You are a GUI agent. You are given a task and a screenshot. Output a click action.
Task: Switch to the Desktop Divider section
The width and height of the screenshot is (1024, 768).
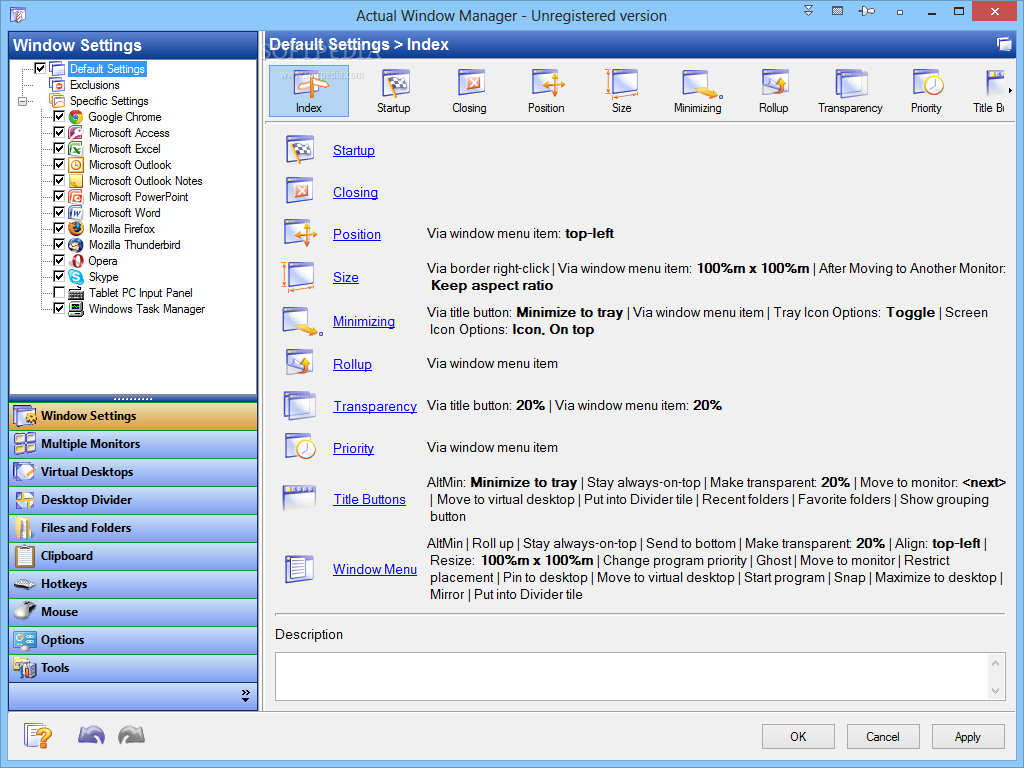coord(133,500)
